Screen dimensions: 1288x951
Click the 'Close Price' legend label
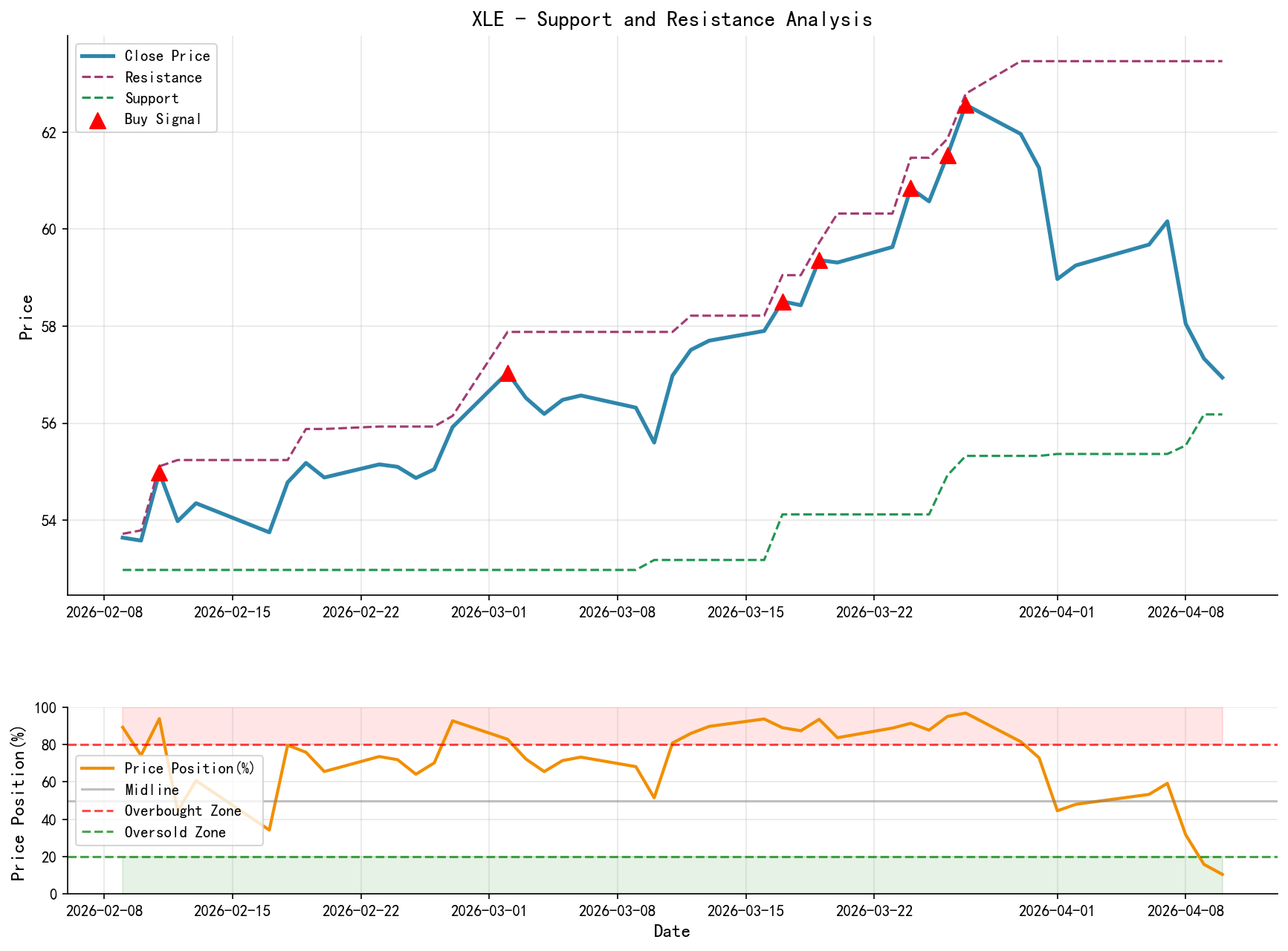(x=167, y=56)
